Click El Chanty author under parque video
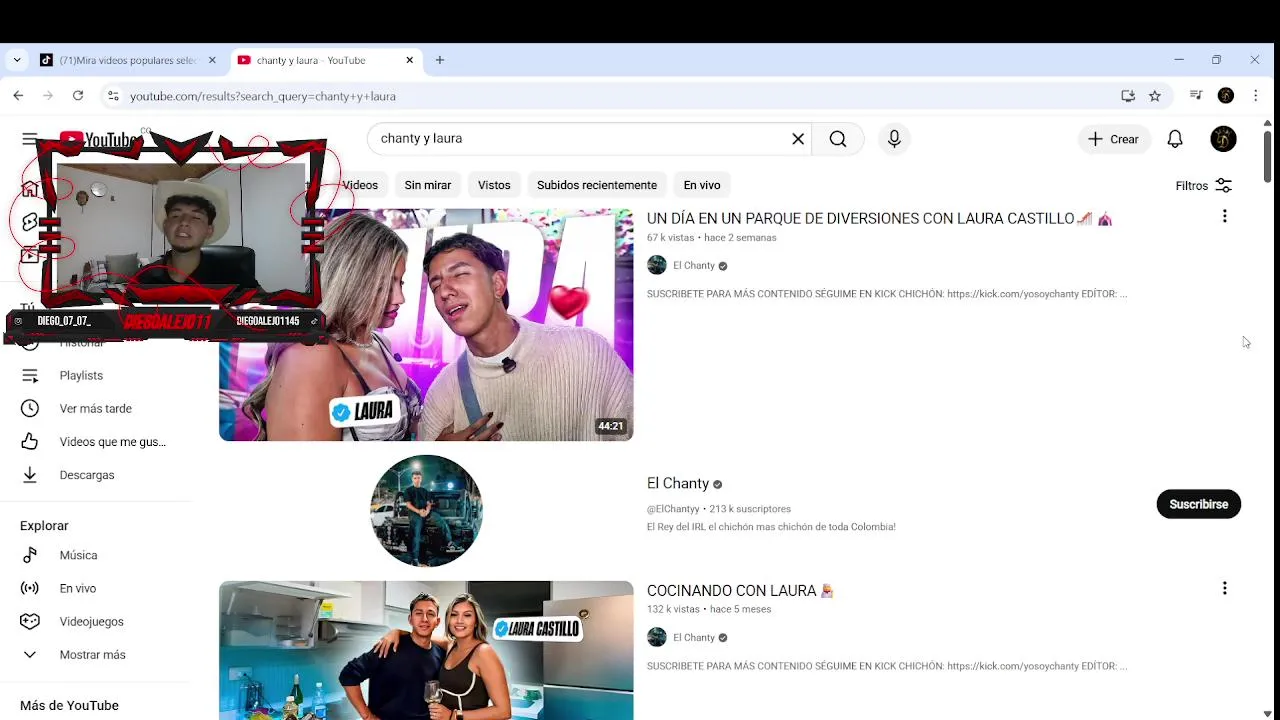Viewport: 1280px width, 720px height. (x=694, y=265)
